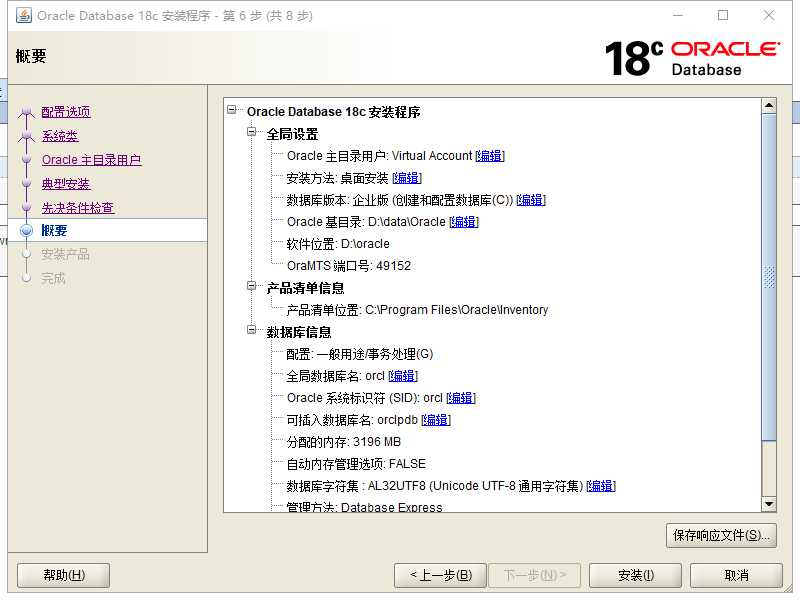
Task: Start installation with the 安装(I) button
Action: [x=635, y=576]
